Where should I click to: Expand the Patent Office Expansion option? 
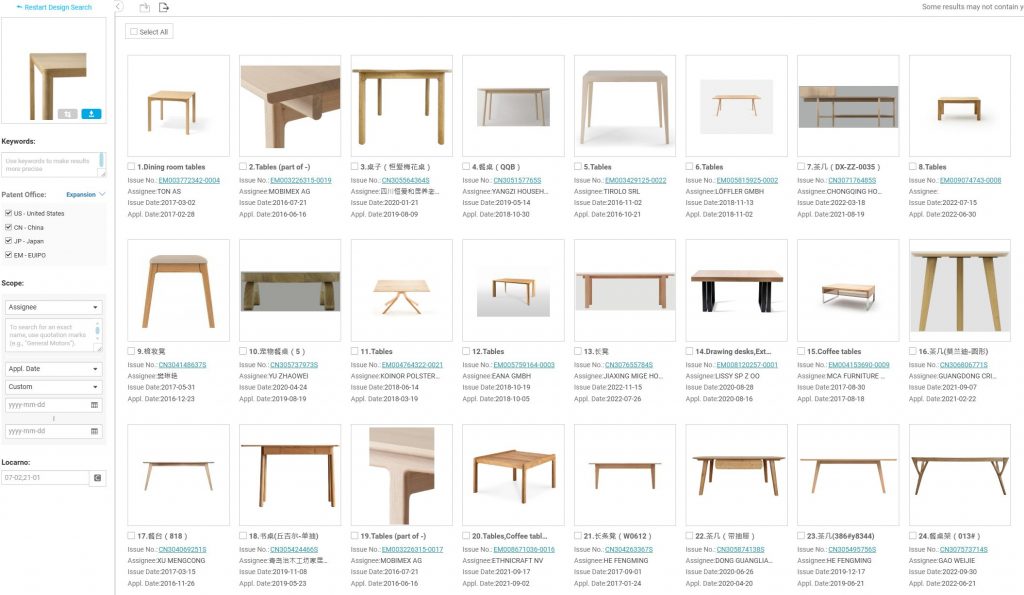pyautogui.click(x=86, y=195)
